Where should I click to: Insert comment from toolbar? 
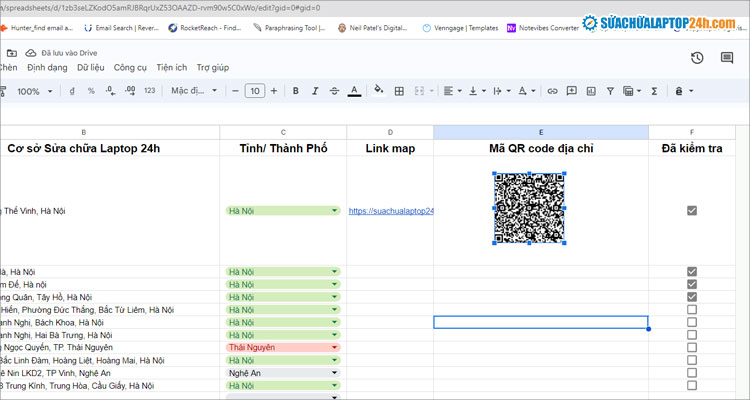572,90
